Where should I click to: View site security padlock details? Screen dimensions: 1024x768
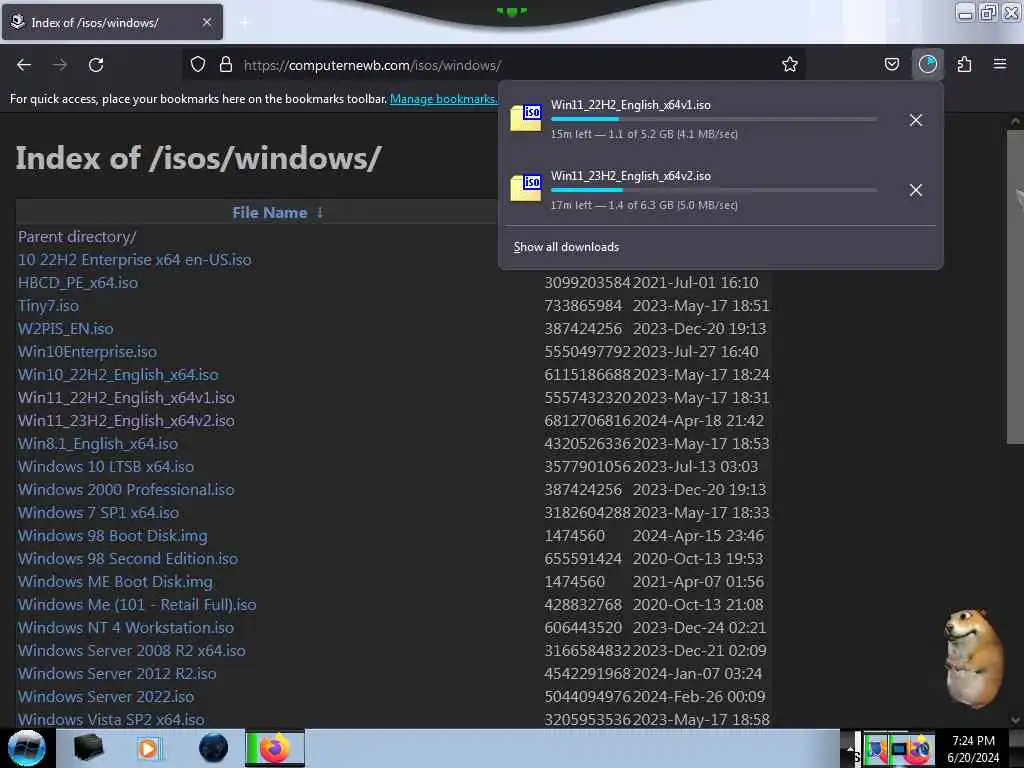[x=226, y=64]
